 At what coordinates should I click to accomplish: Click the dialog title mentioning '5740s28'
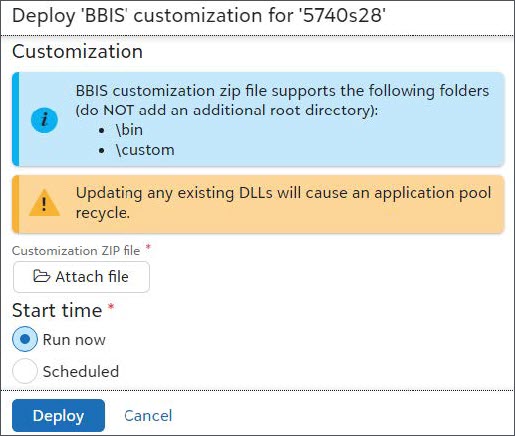coord(199,16)
